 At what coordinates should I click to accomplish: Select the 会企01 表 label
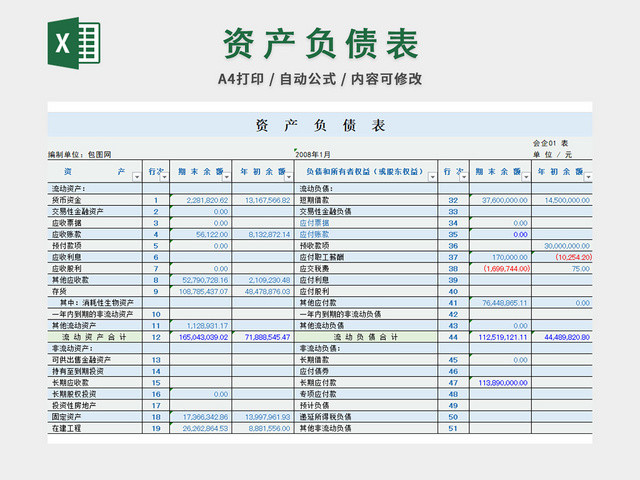pyautogui.click(x=550, y=143)
